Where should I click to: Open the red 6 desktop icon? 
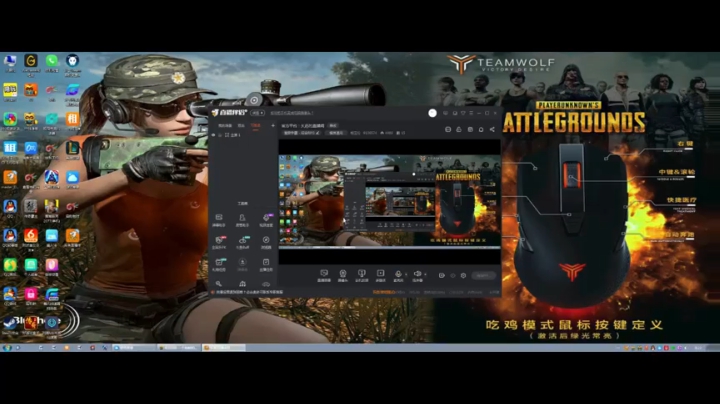tap(31, 236)
